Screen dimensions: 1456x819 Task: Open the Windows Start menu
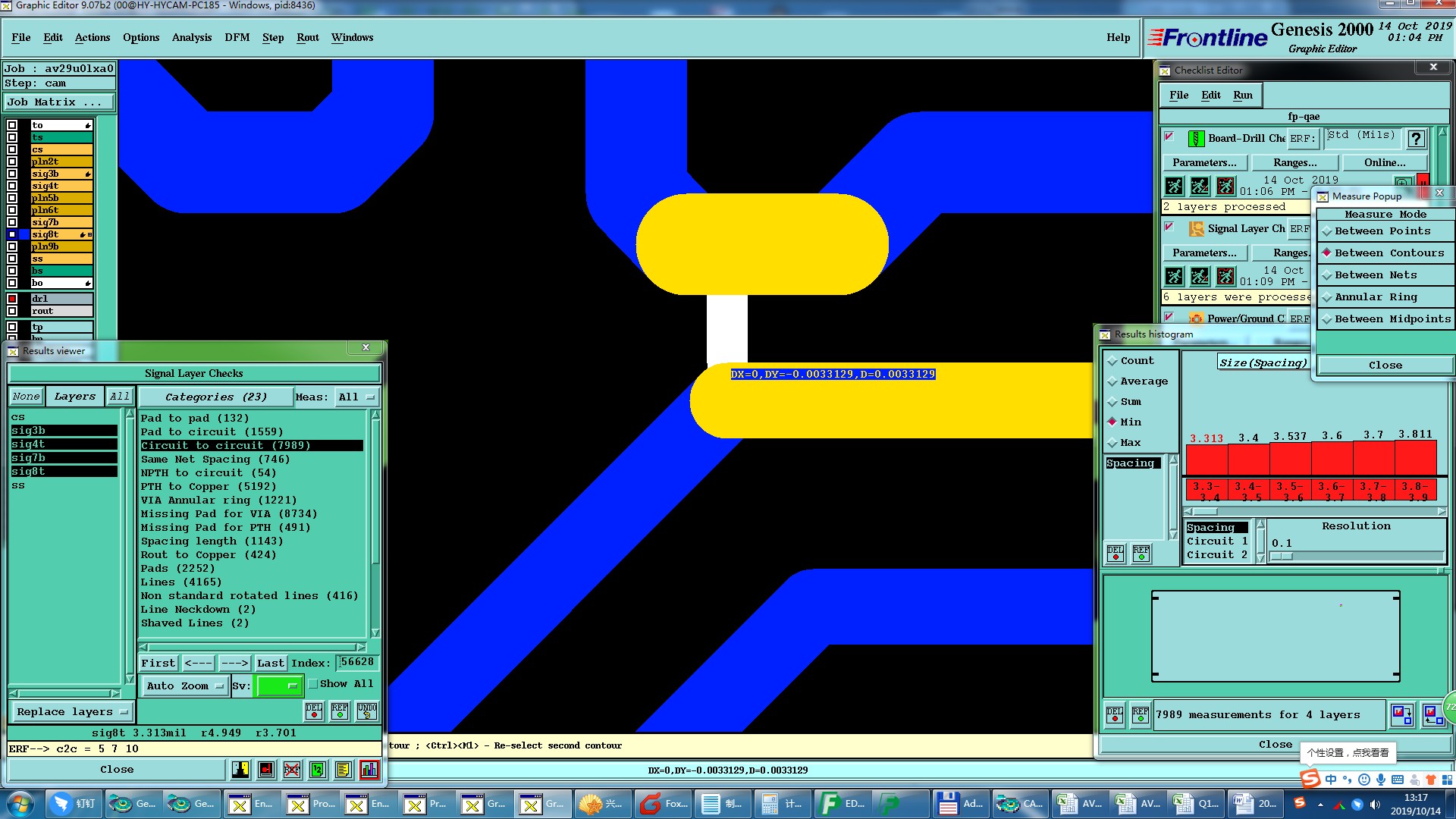(20, 804)
